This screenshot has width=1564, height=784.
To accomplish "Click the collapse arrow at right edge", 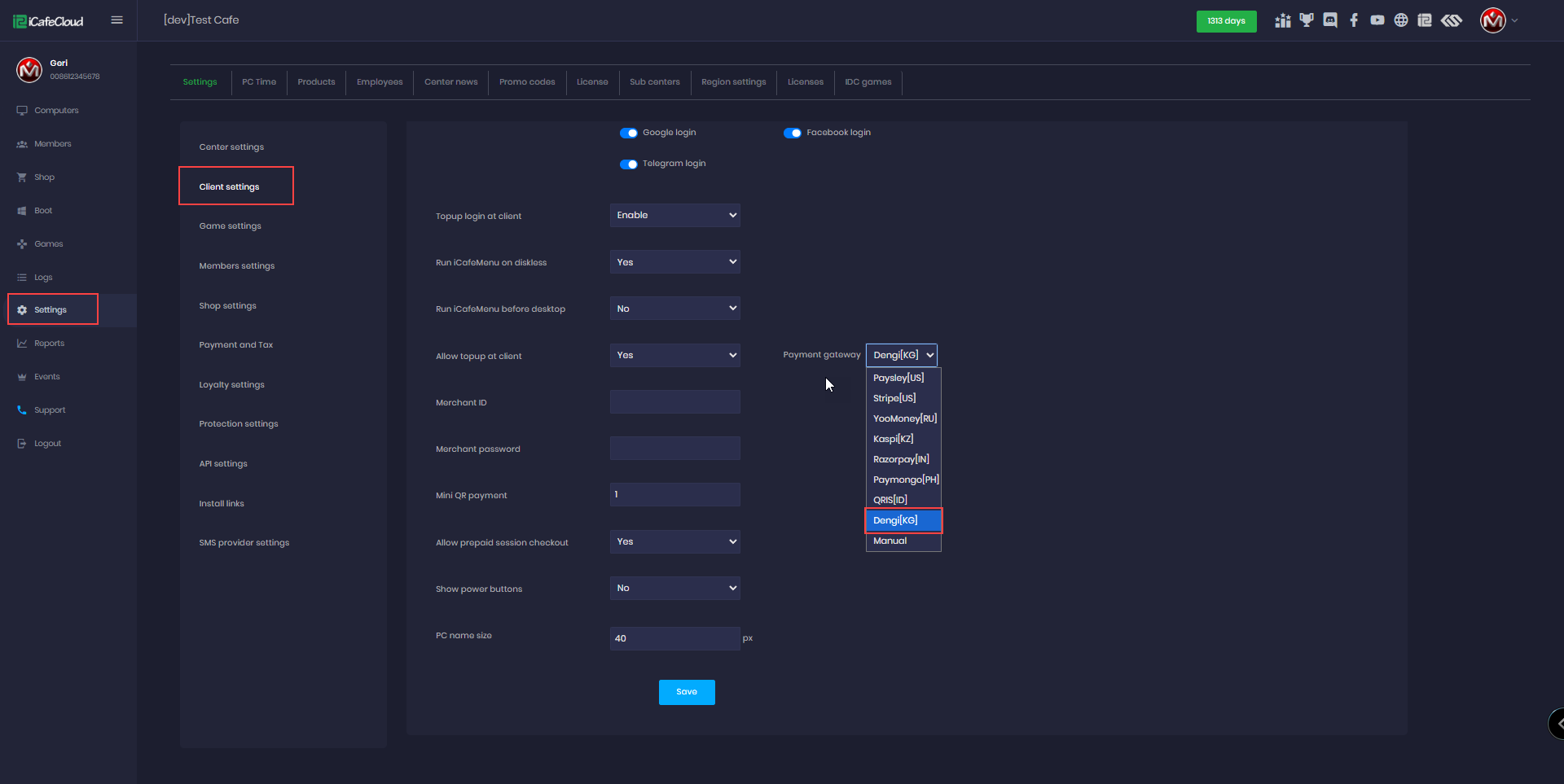I will 1557,723.
